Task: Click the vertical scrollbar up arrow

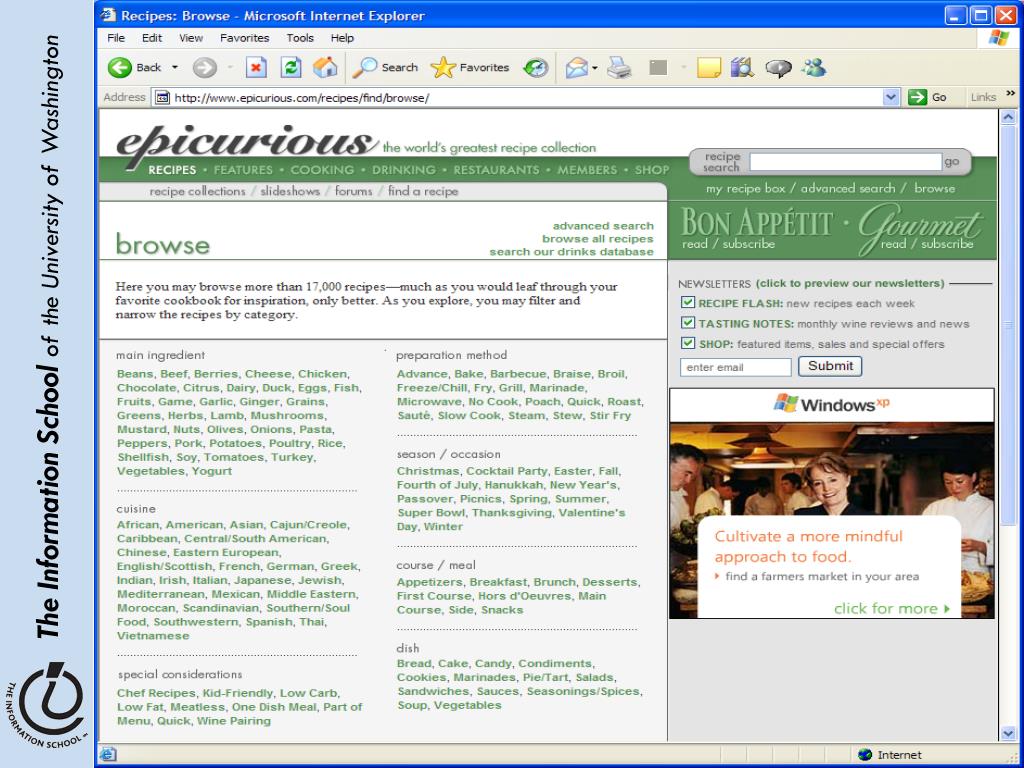Action: [x=1008, y=118]
